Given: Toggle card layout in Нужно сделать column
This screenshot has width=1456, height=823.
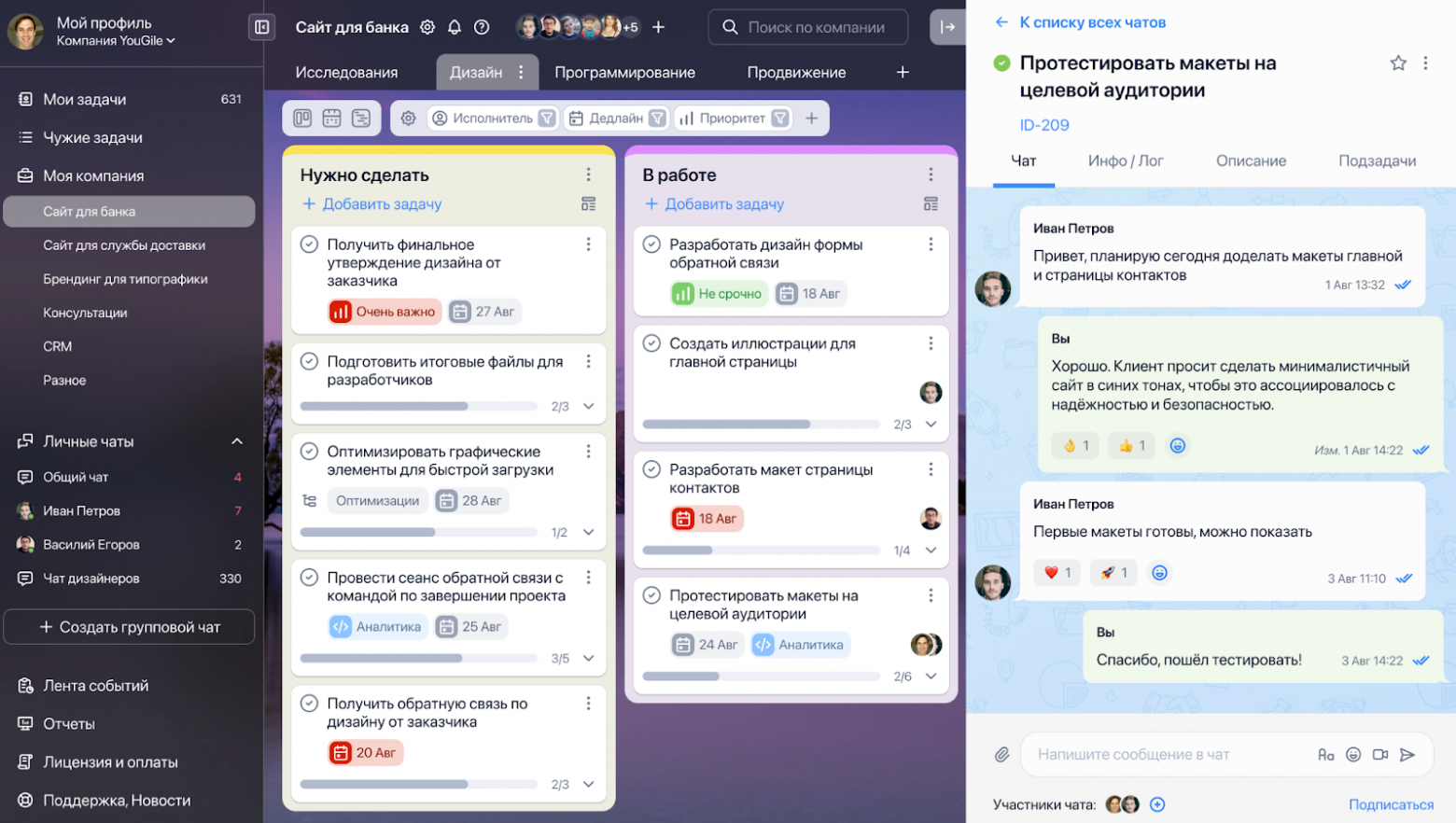Looking at the screenshot, I should click(x=588, y=204).
